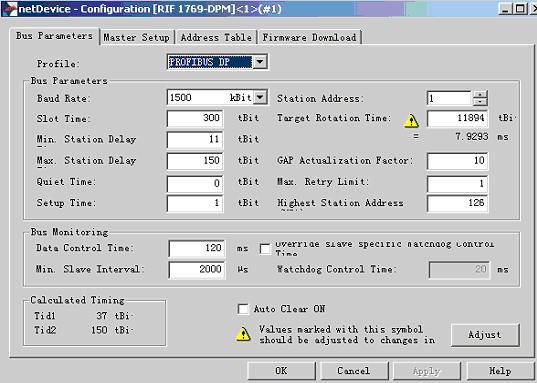
Task: Open the Address Table tab
Action: point(216,37)
